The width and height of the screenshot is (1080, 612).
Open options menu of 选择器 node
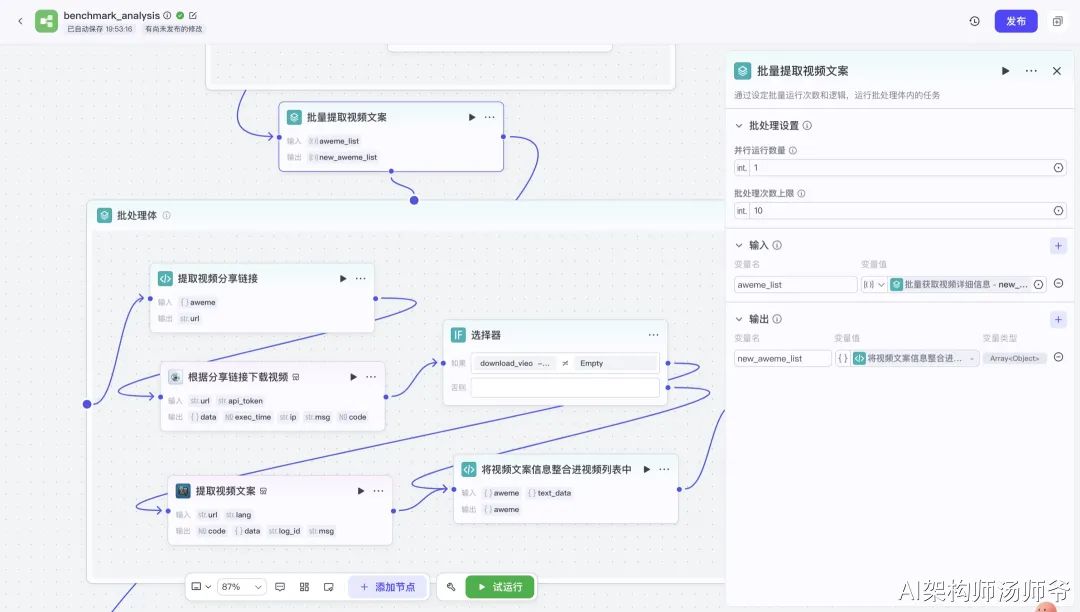click(654, 335)
